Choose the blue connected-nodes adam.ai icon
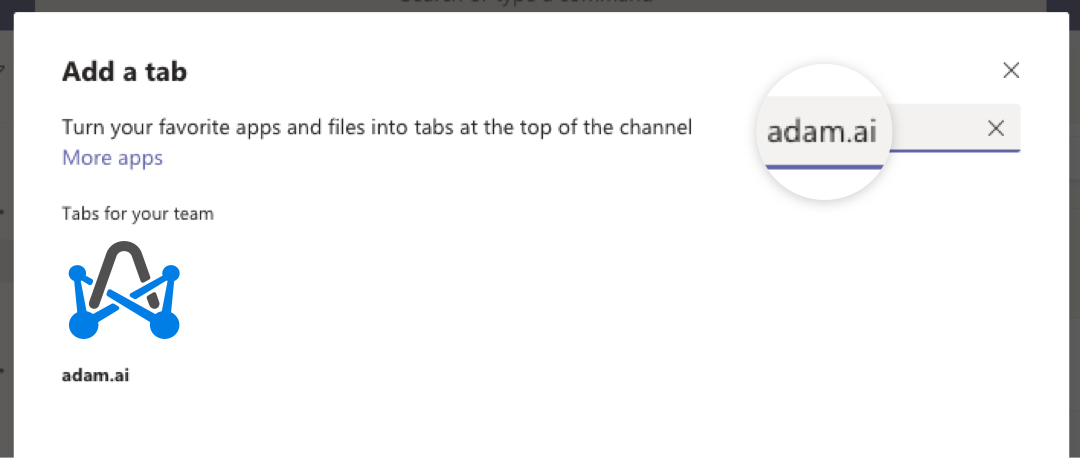The image size is (1080, 458). pyautogui.click(x=124, y=290)
